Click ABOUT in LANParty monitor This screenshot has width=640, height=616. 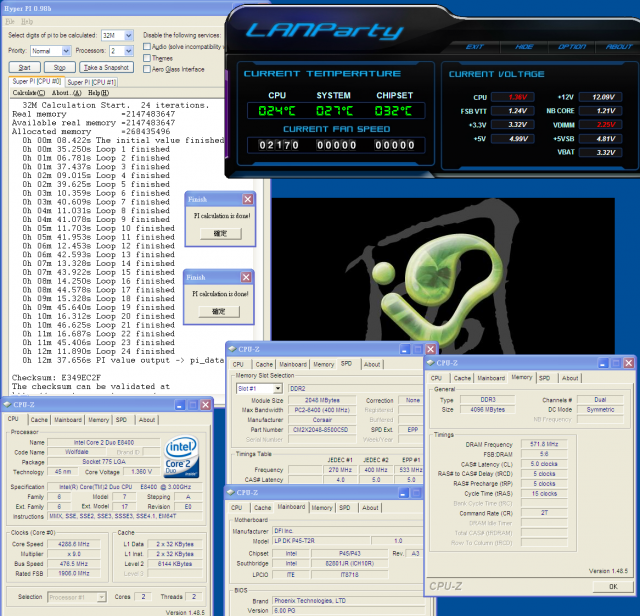(619, 47)
